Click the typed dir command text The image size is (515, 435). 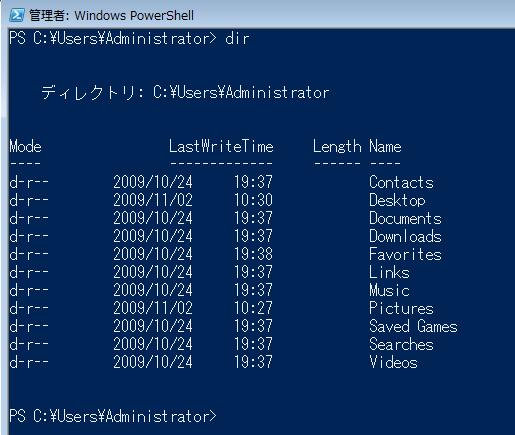coord(237,39)
